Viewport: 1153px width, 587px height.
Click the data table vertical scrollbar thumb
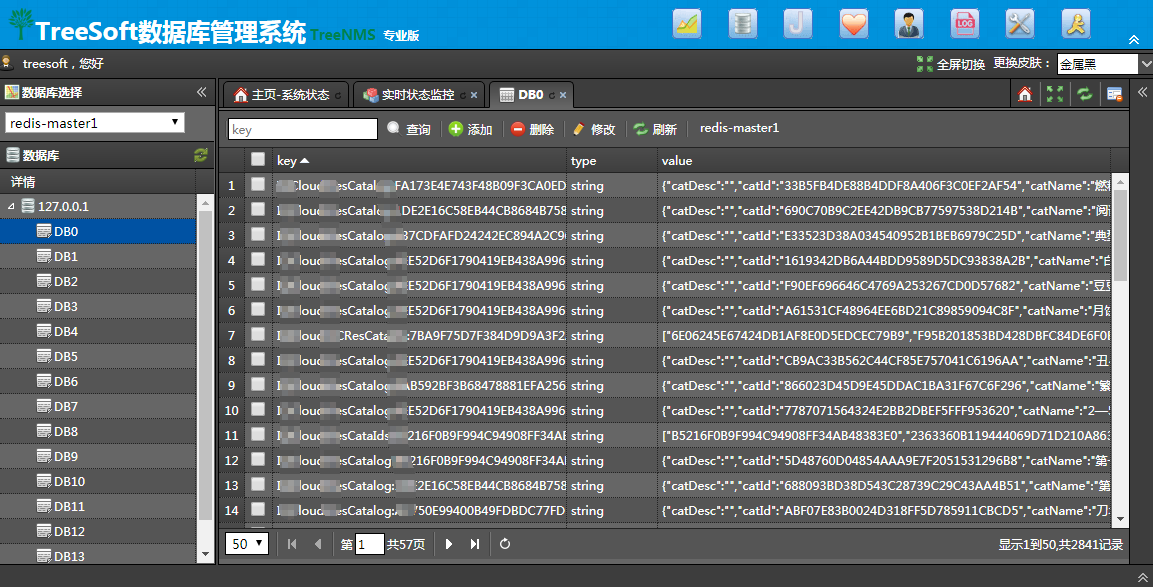1120,235
